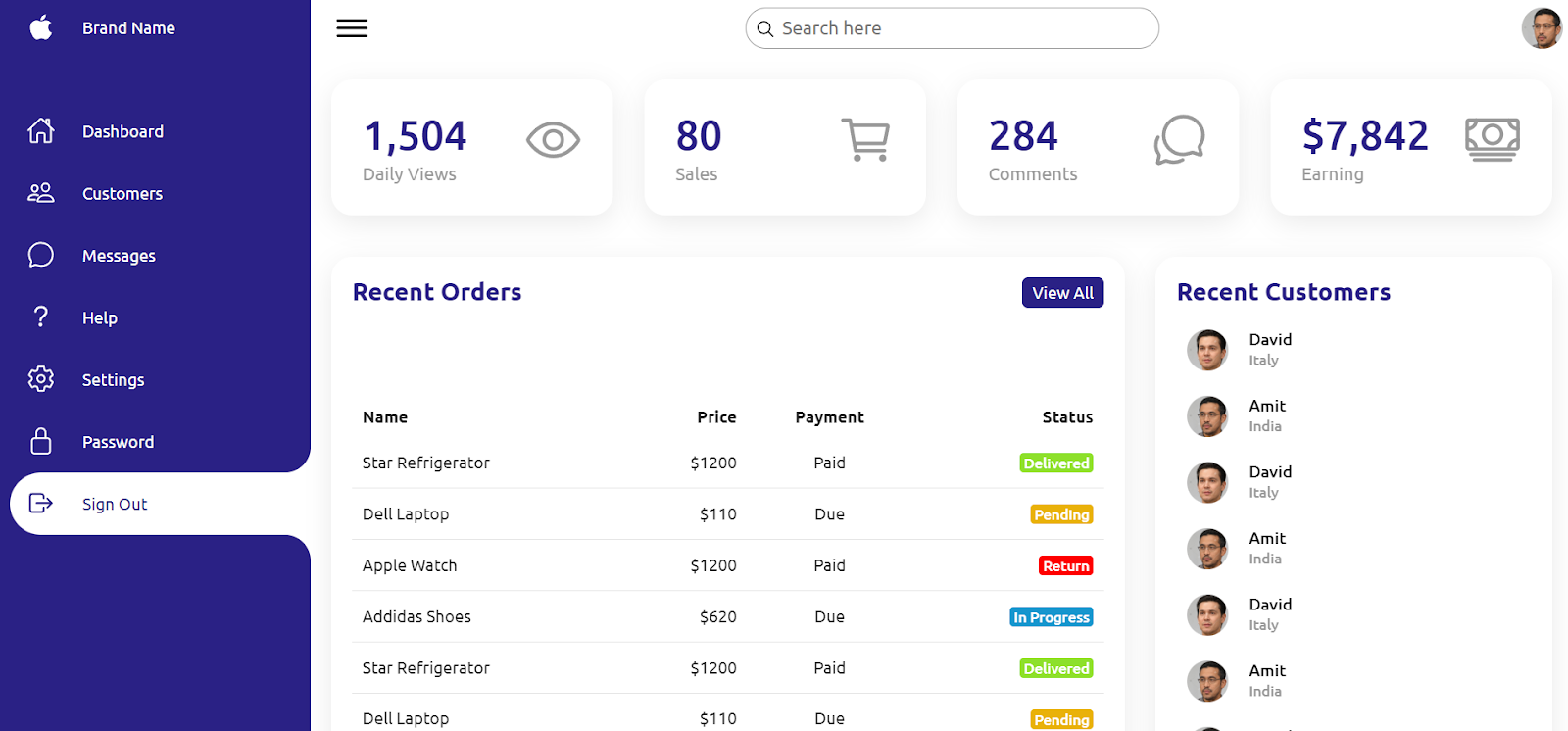Click the Sign Out exit icon
This screenshot has height=731, width=1568.
(41, 504)
